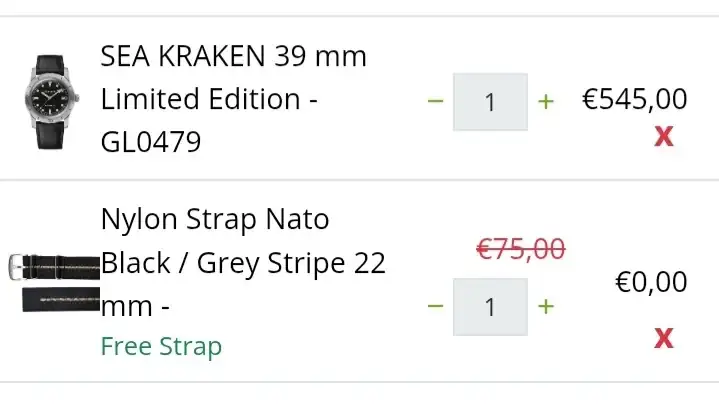Click the €545,00 watch price
This screenshot has height=406, width=719.
click(x=635, y=98)
